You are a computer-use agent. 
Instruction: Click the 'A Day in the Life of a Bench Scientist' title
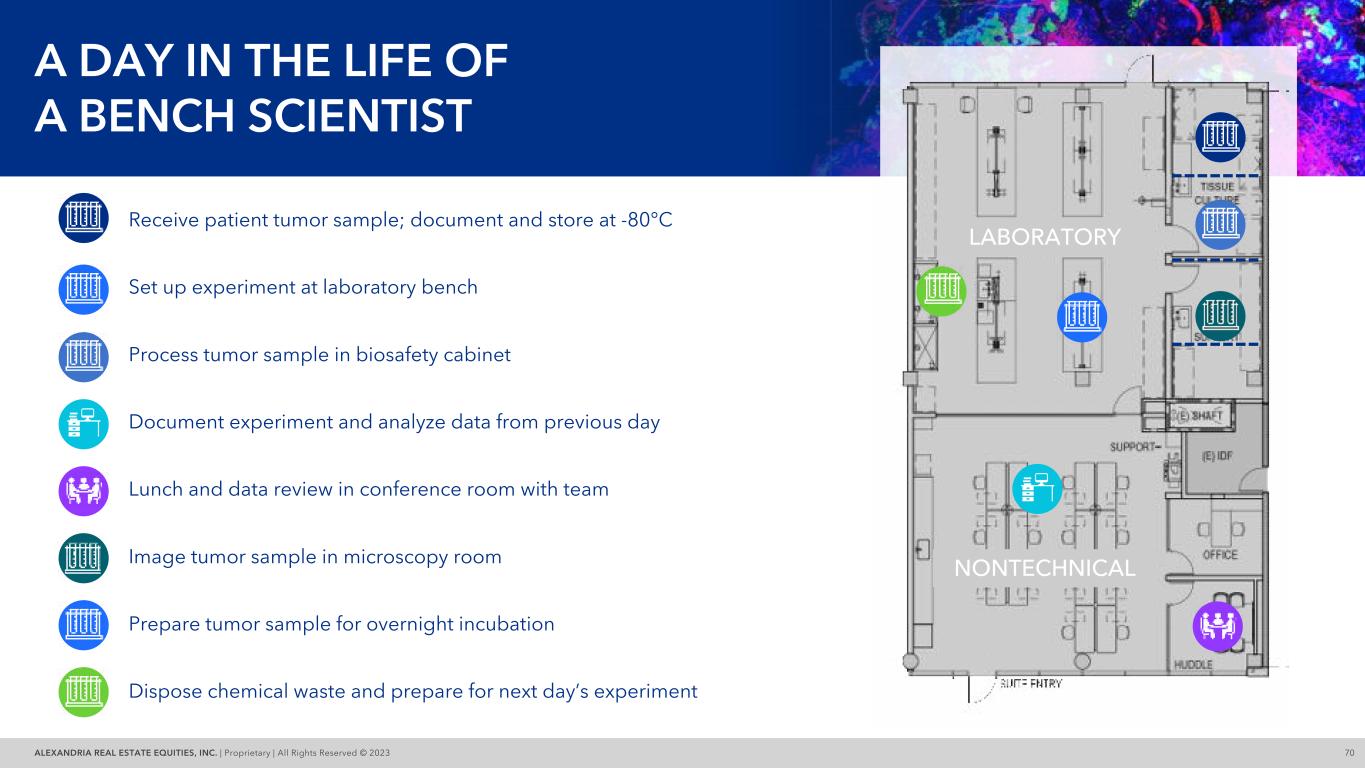click(271, 89)
